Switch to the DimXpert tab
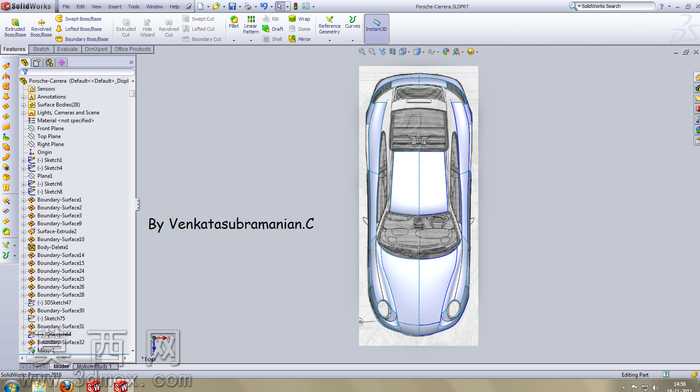This screenshot has width=700, height=392. pos(96,49)
